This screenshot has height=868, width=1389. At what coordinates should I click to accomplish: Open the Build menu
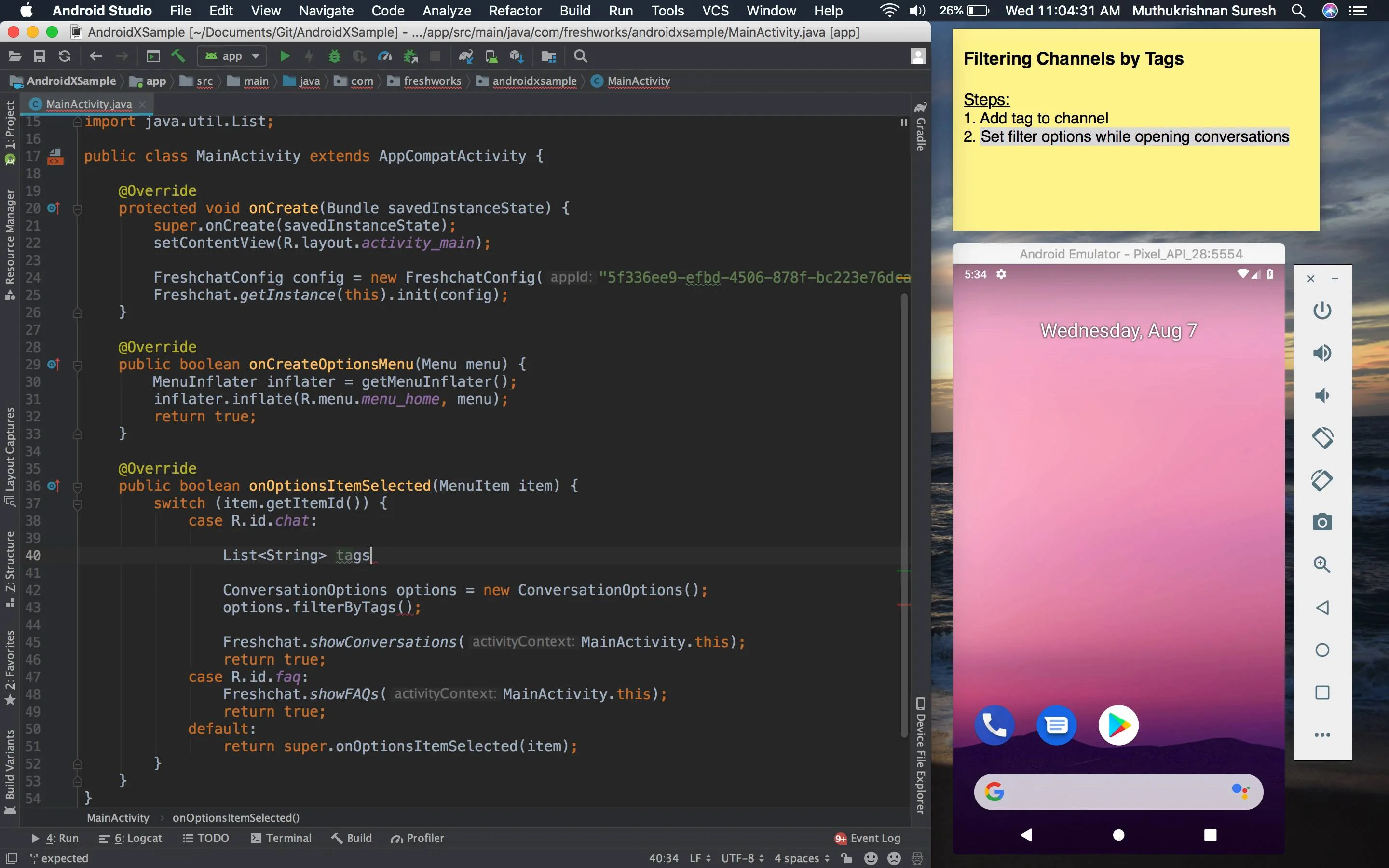574,10
